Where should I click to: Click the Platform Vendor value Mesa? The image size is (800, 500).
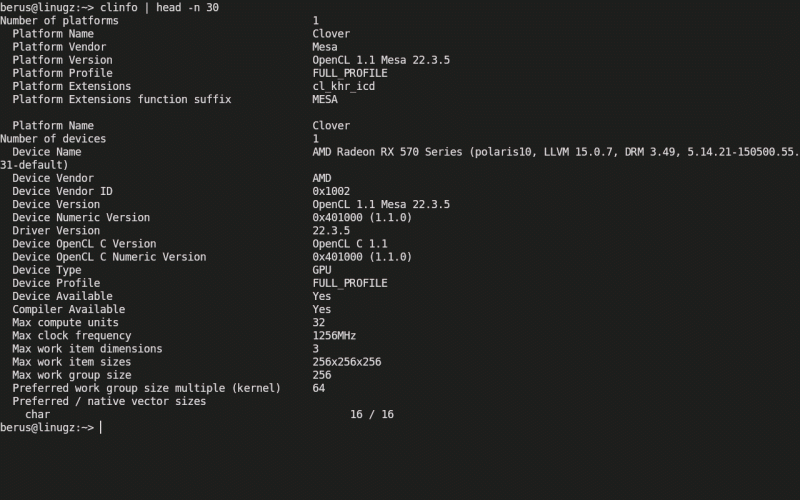click(x=324, y=47)
